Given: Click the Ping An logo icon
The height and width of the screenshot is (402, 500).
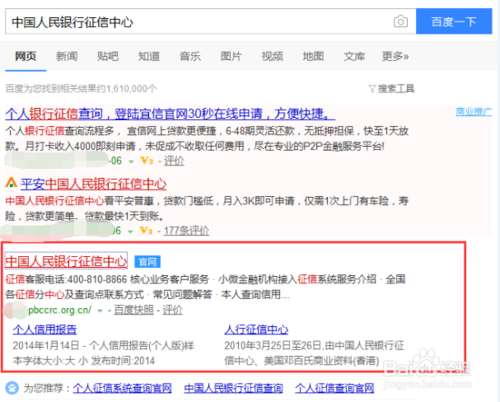Looking at the screenshot, I should [11, 183].
